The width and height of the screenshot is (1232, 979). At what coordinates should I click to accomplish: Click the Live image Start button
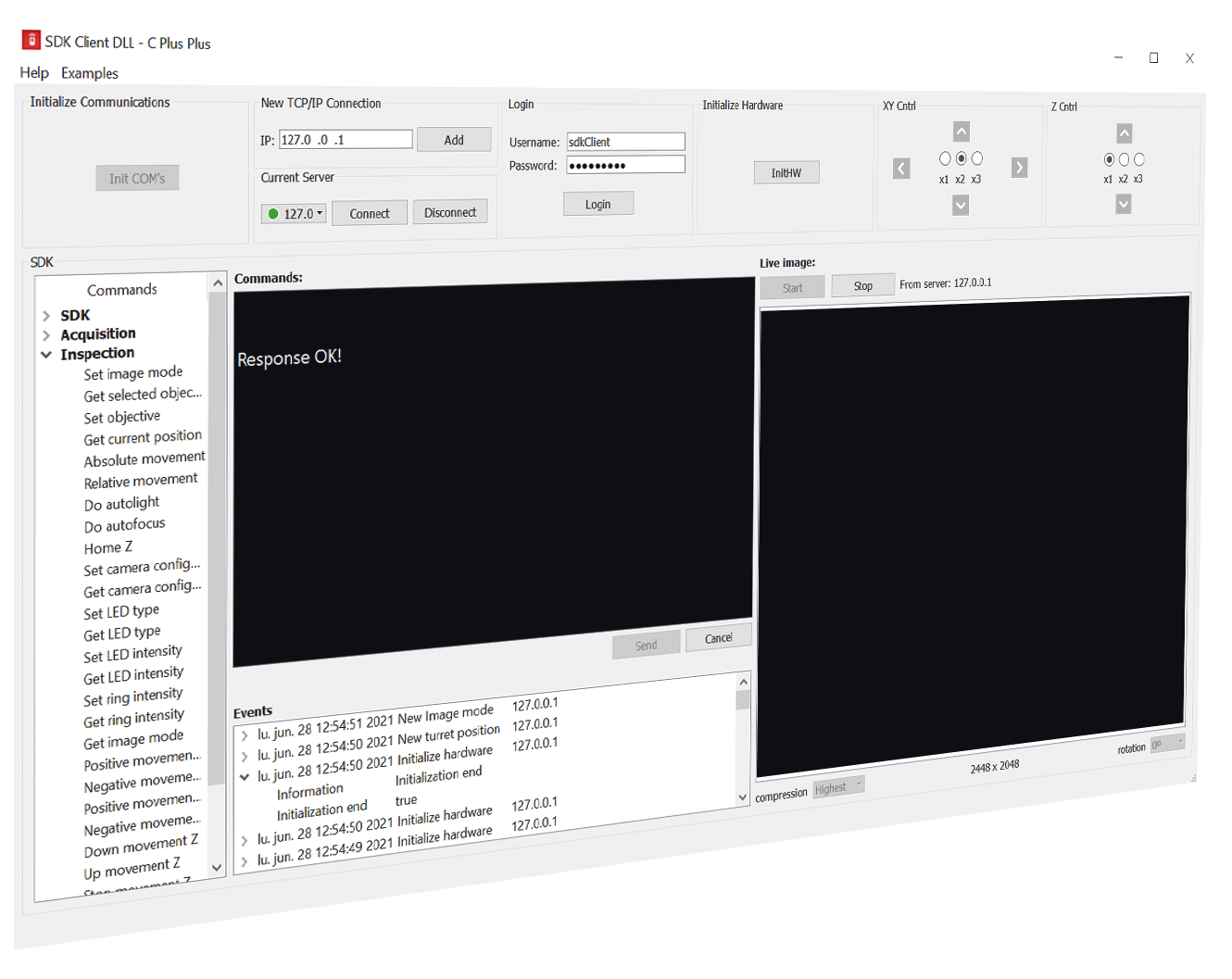pyautogui.click(x=793, y=288)
